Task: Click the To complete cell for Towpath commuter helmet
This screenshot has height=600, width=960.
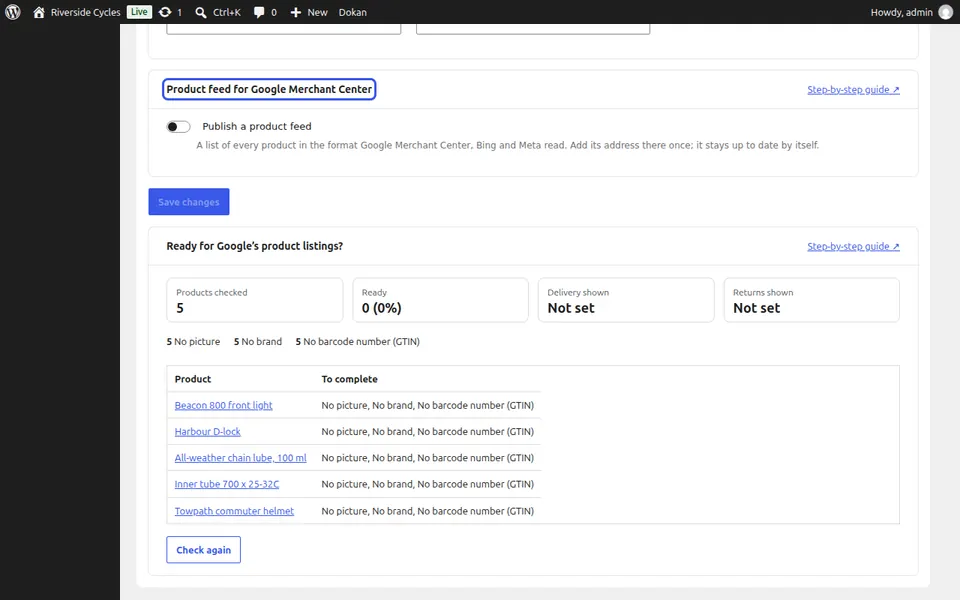Action: (427, 511)
